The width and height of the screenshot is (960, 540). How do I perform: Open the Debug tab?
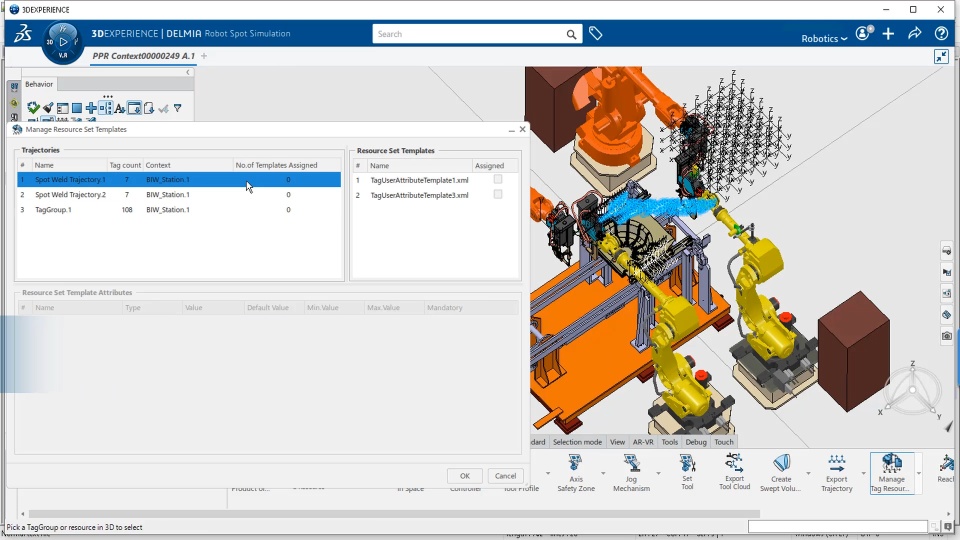point(696,442)
